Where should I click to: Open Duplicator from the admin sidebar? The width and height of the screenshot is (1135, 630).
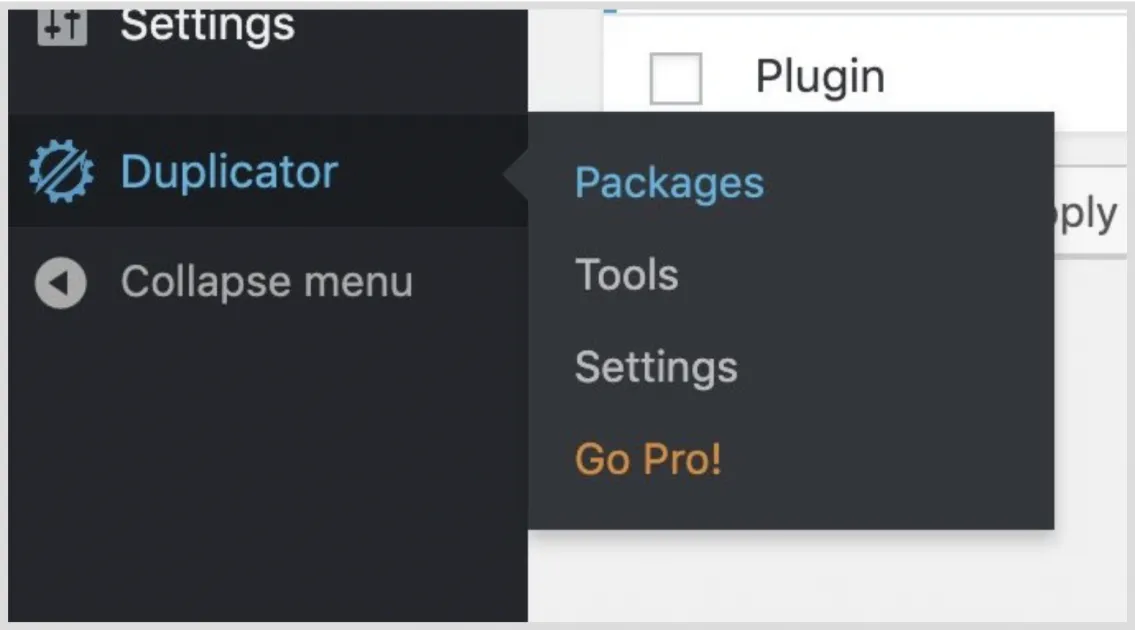click(228, 171)
